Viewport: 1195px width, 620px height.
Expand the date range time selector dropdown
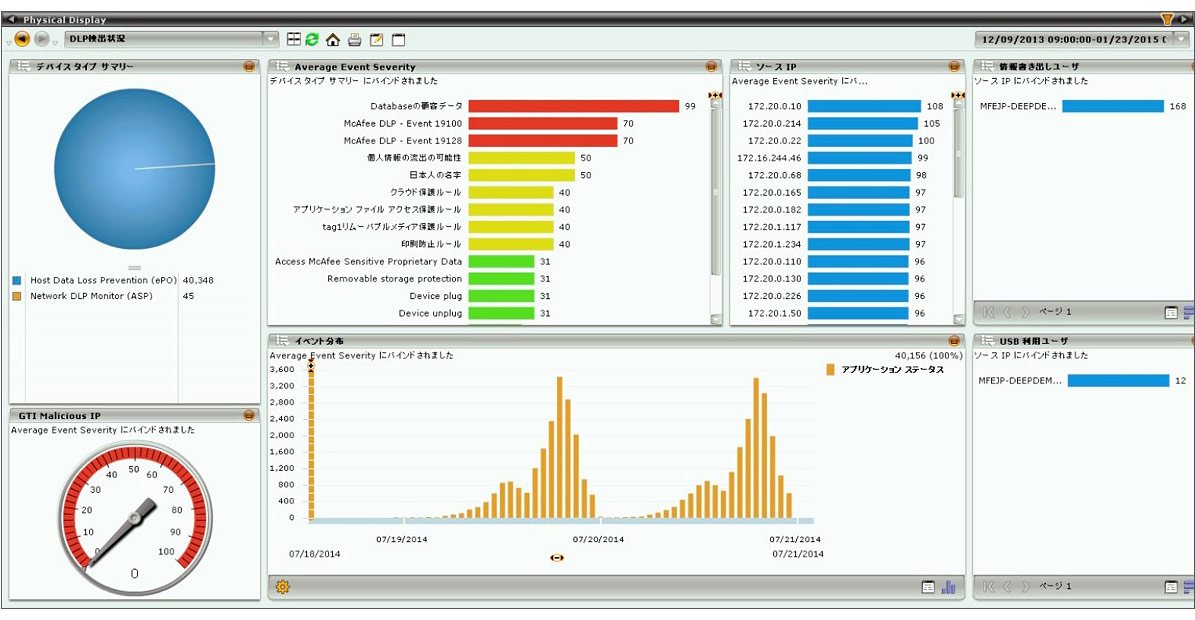(1181, 39)
